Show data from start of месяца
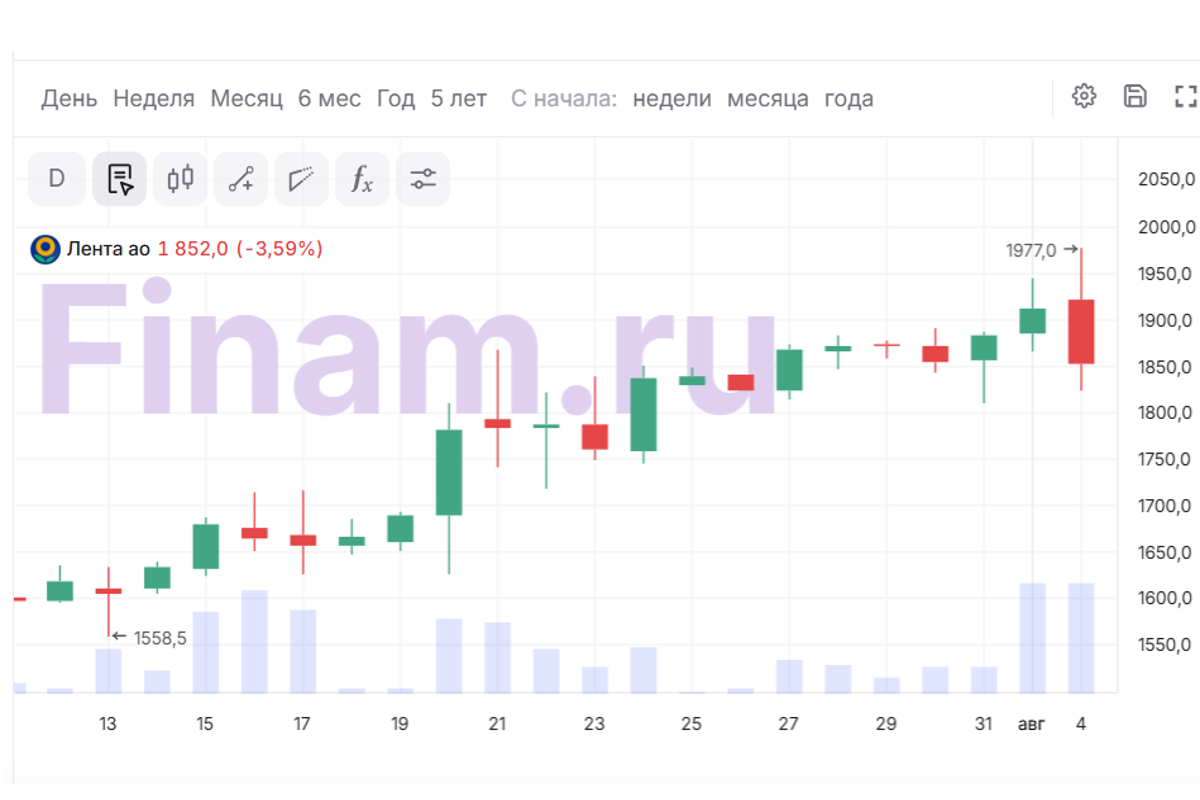 coord(768,99)
